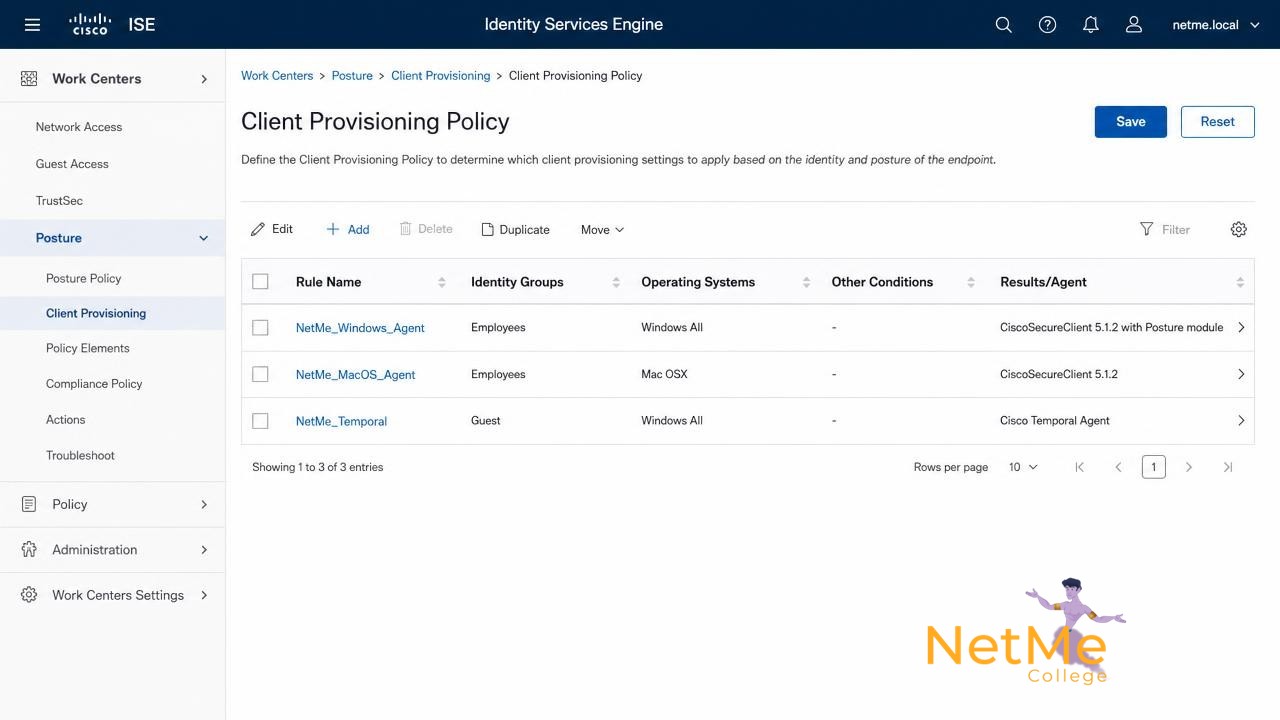Sort by Other Conditions column arrows
The height and width of the screenshot is (720, 1280).
[x=970, y=283]
